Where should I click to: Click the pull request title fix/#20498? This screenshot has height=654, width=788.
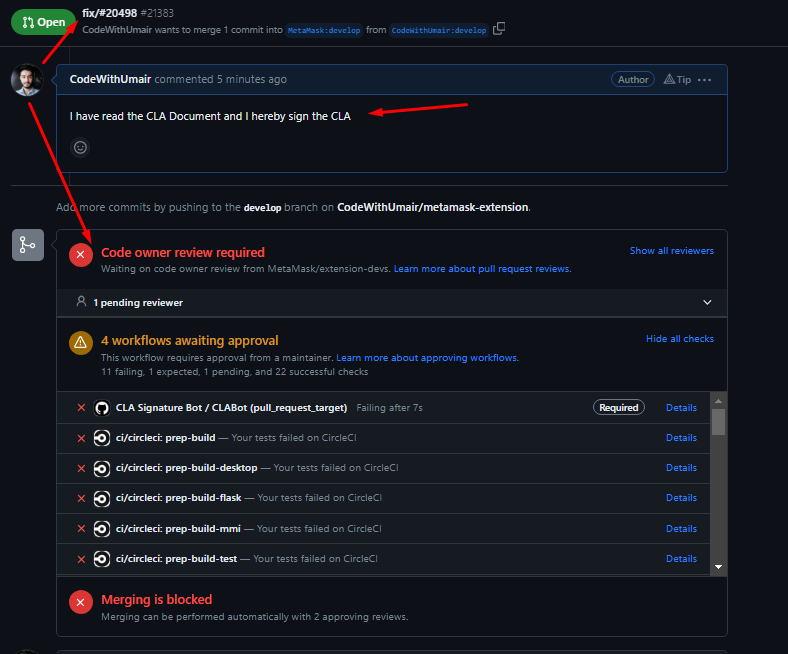[110, 13]
